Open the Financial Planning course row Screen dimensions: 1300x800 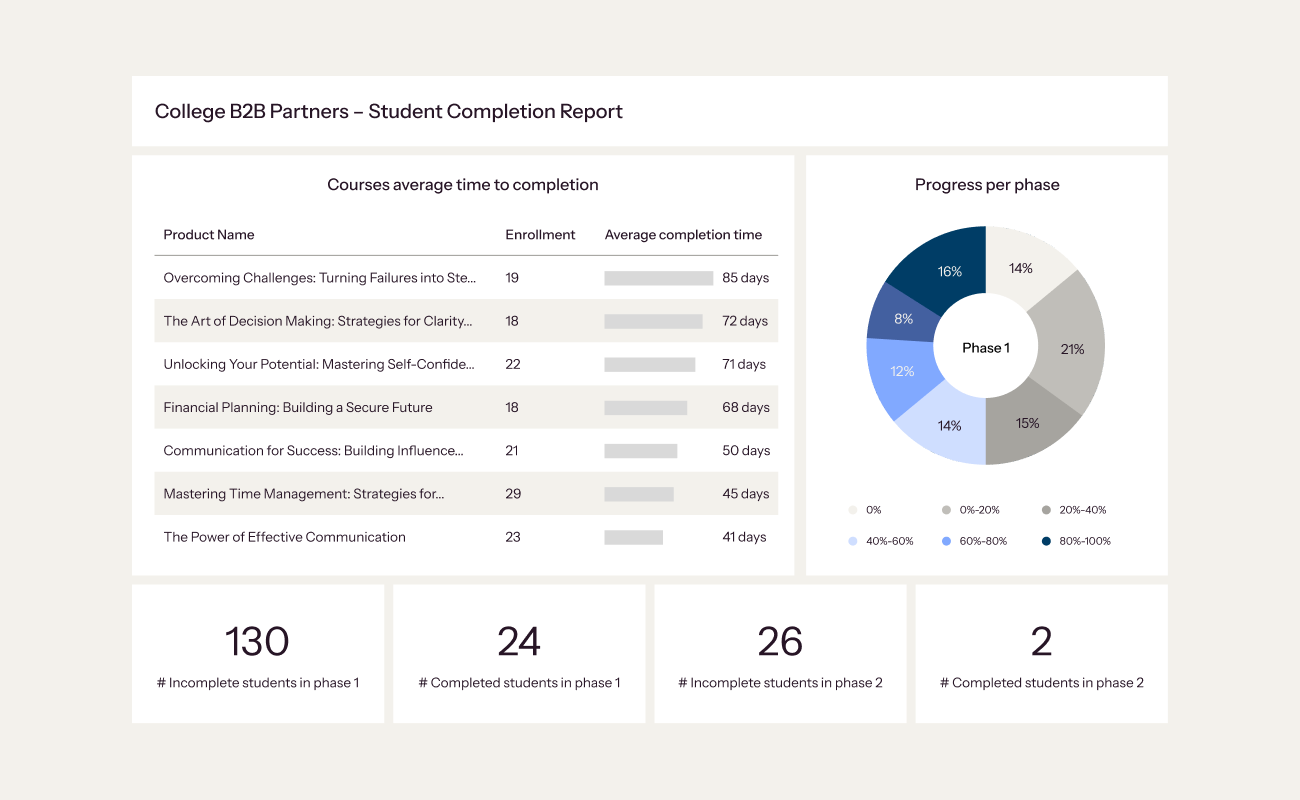298,408
